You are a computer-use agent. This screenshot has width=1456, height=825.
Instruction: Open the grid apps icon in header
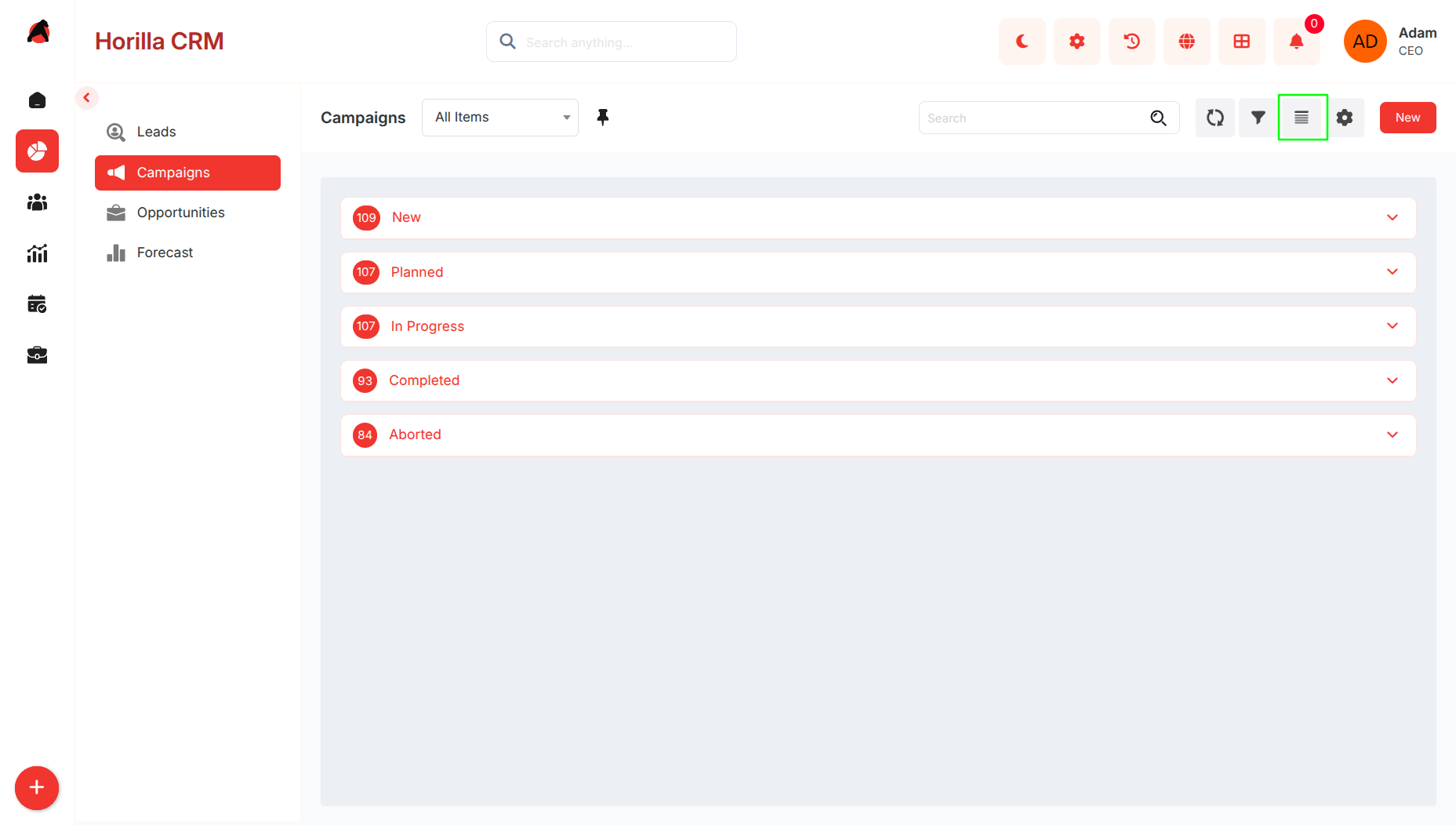(x=1241, y=42)
